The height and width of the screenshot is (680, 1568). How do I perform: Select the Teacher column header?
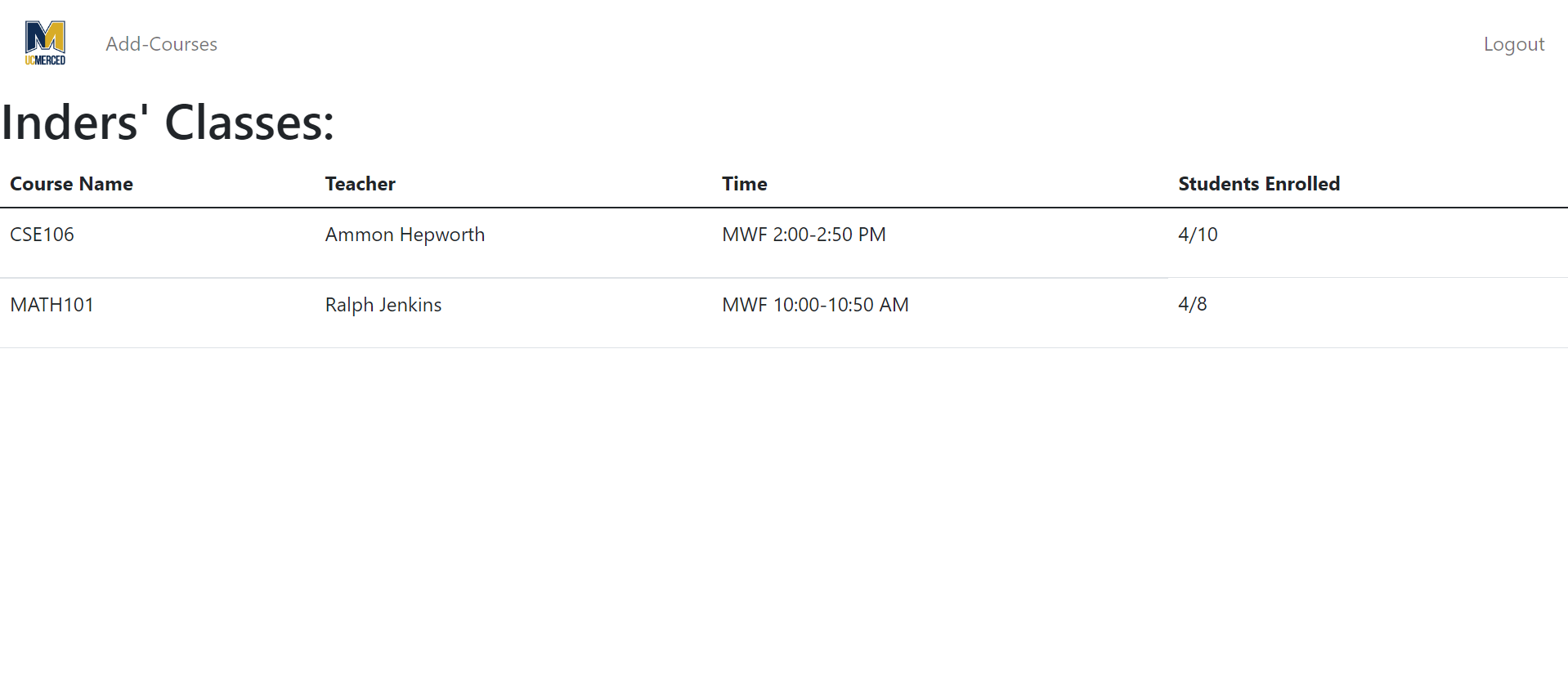(x=360, y=184)
